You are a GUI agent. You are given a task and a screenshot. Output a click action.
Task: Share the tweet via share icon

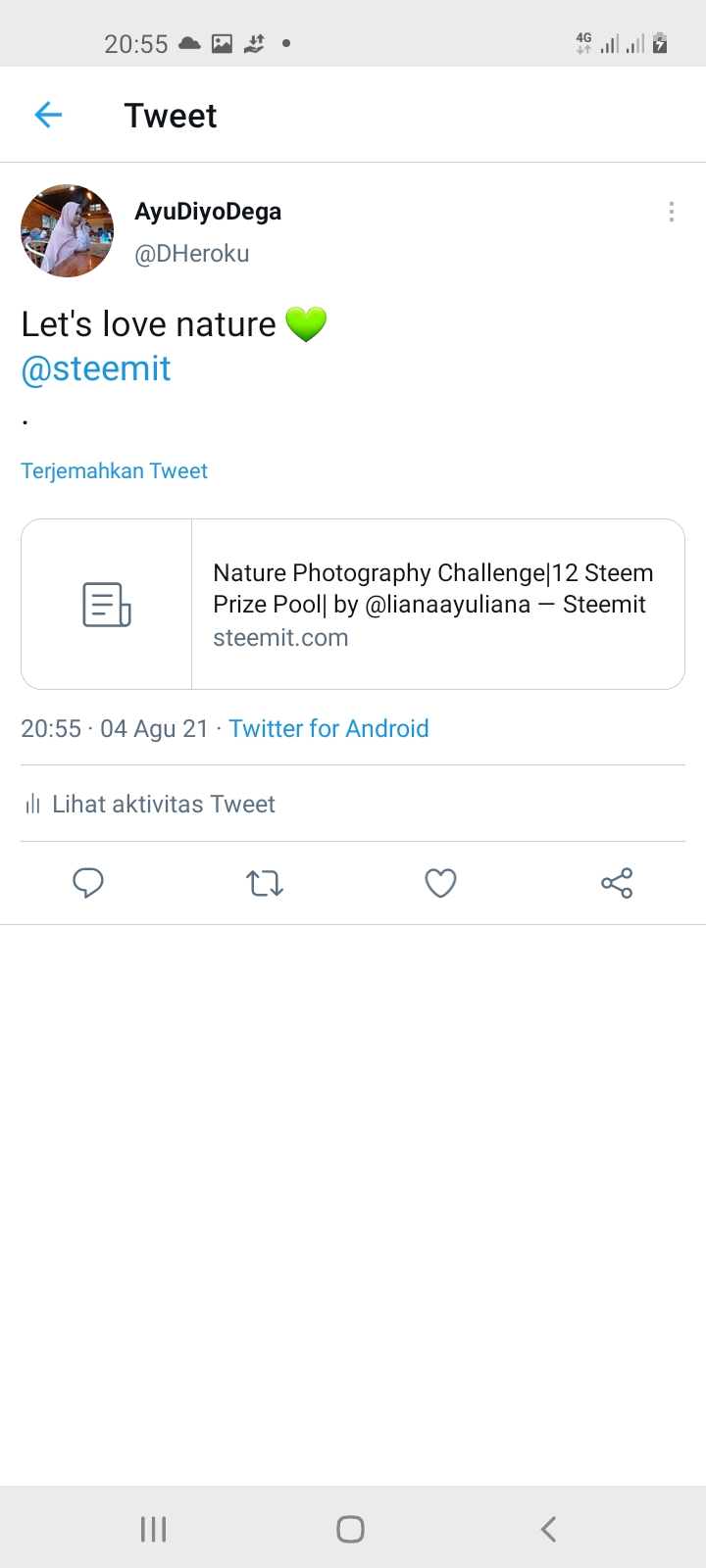tap(617, 883)
